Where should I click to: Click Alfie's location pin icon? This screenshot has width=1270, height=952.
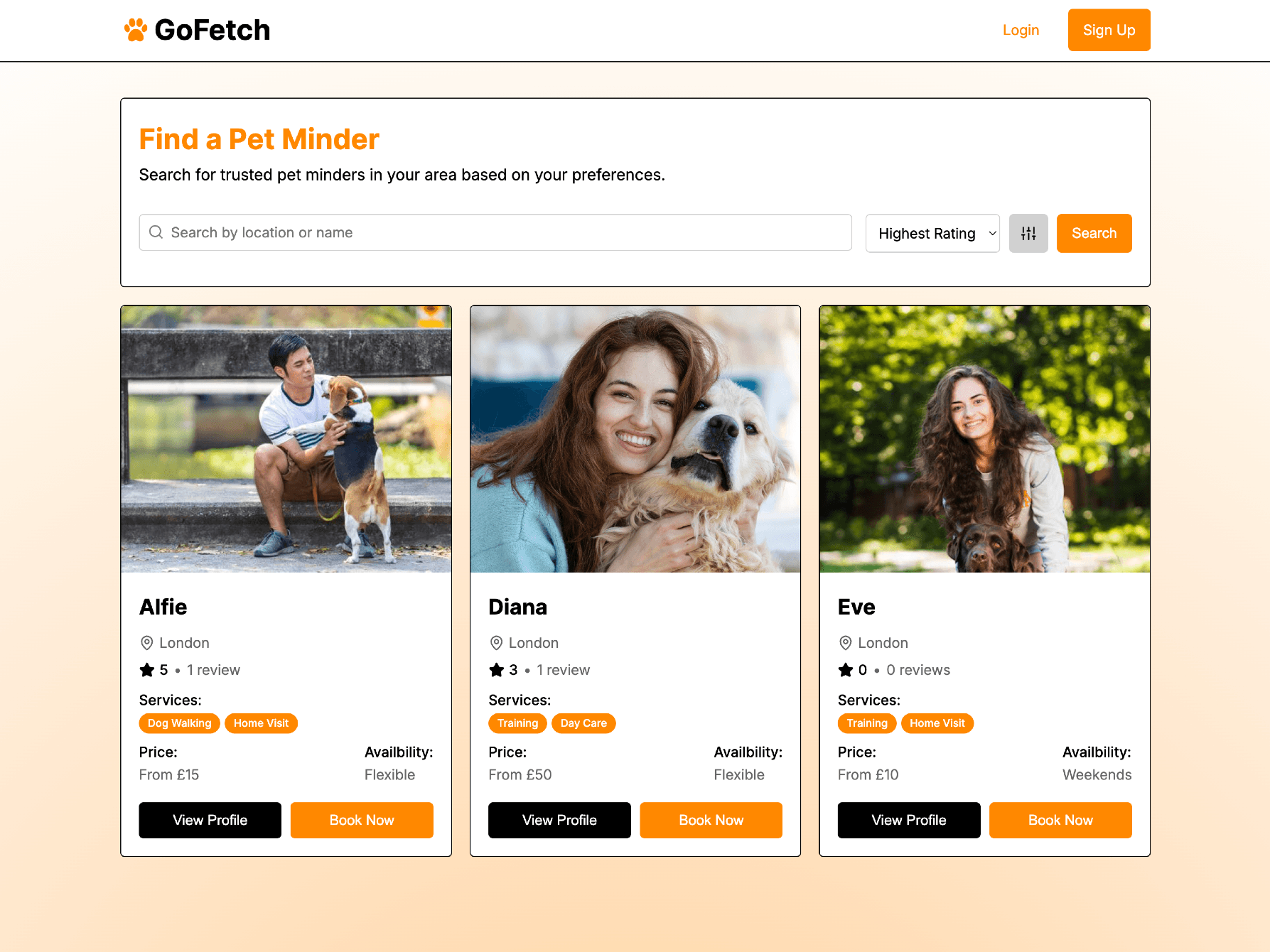[147, 643]
